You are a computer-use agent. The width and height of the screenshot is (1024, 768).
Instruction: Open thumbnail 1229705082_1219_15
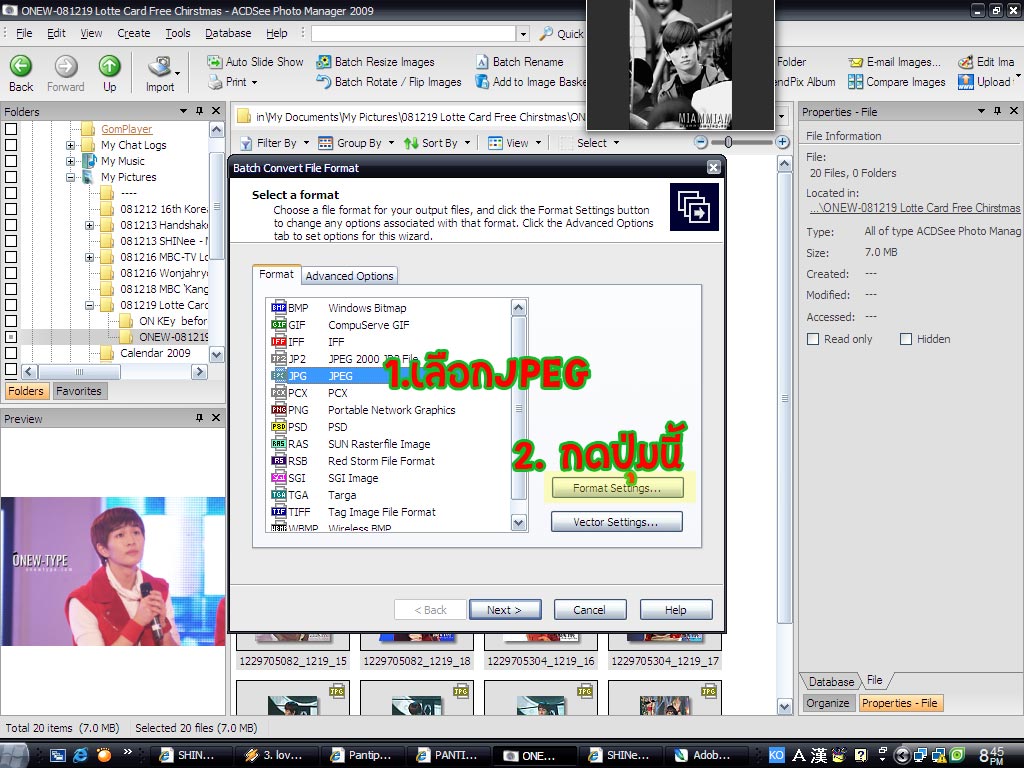pos(293,650)
